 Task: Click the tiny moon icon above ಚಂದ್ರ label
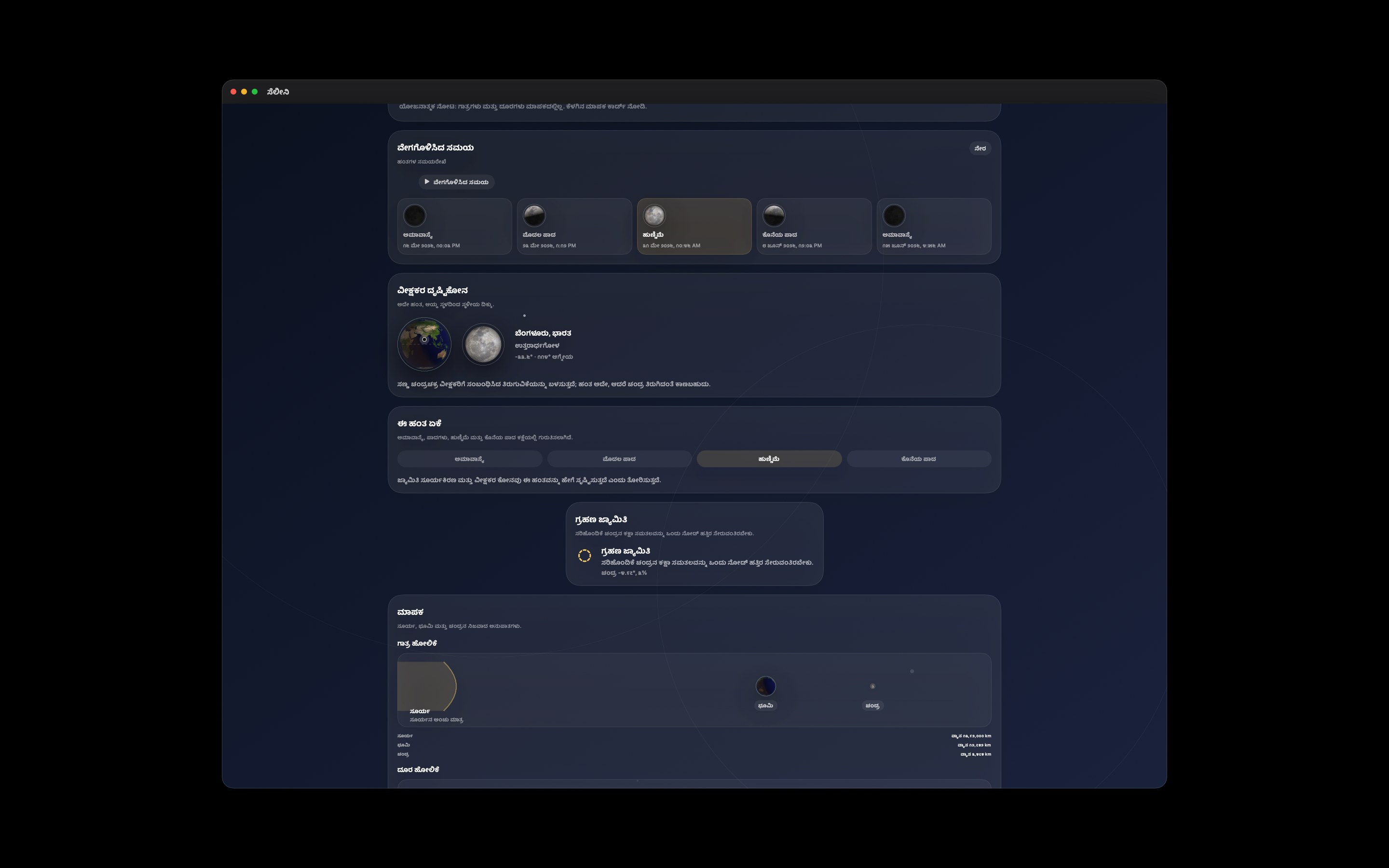pyautogui.click(x=872, y=686)
